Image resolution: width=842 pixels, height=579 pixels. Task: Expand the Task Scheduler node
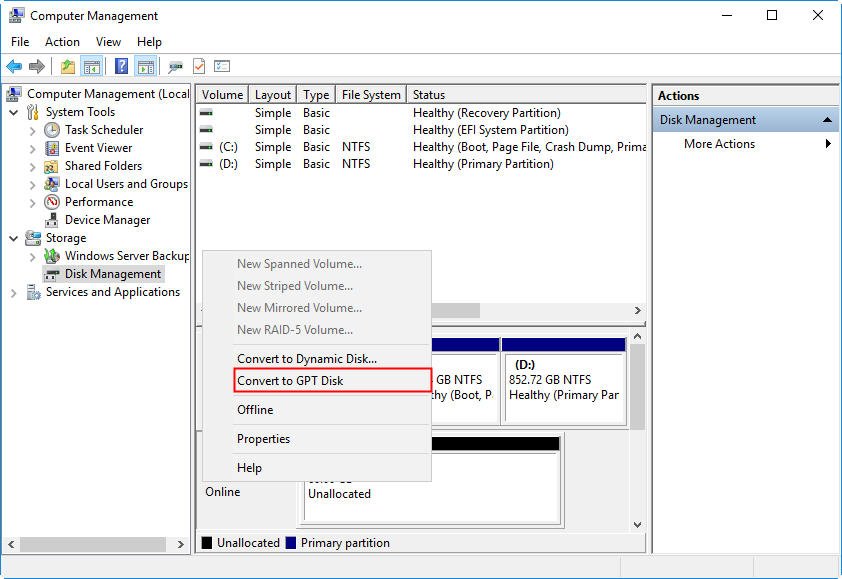coord(33,131)
